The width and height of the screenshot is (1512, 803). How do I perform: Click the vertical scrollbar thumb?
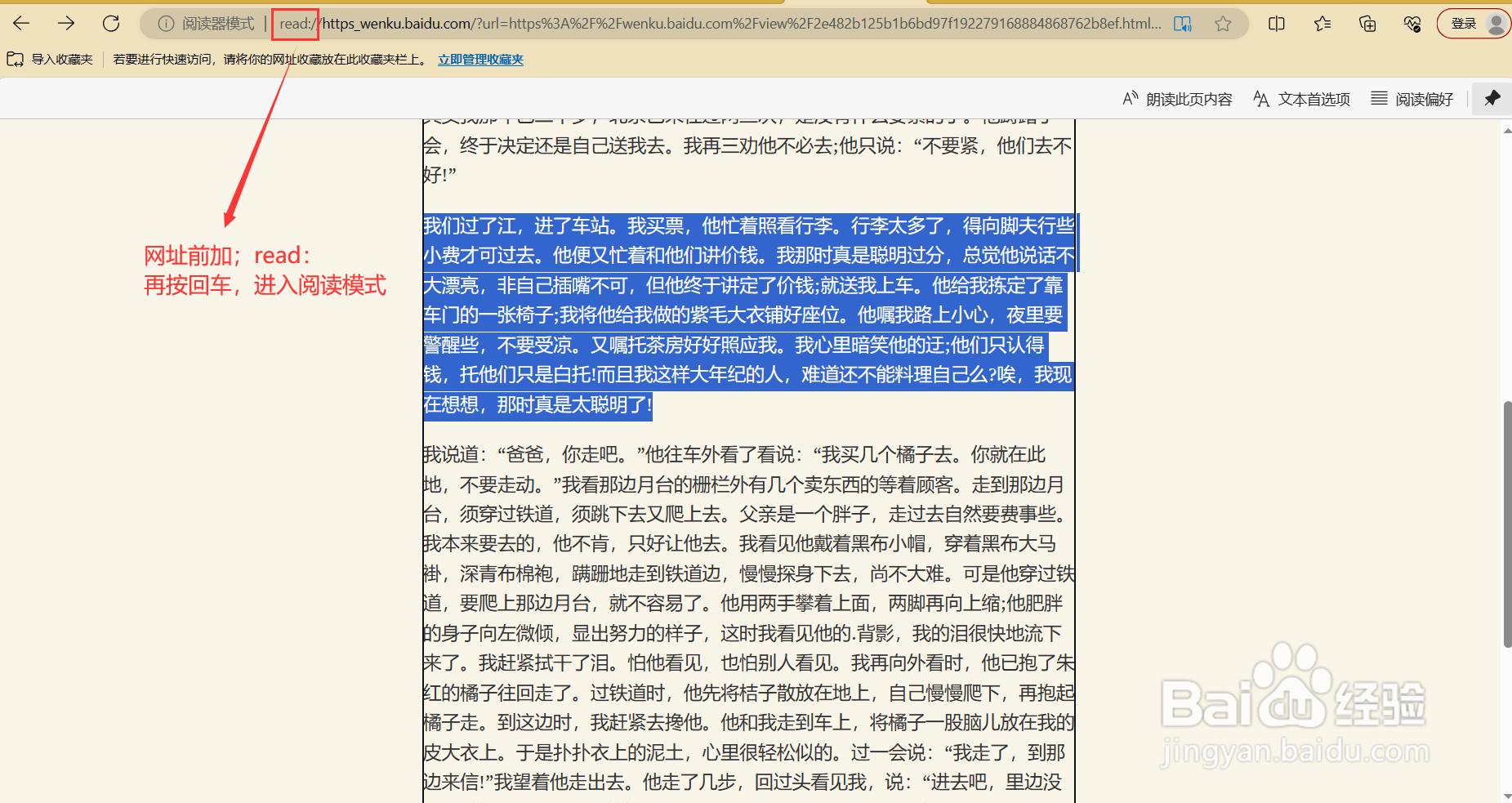1507,524
